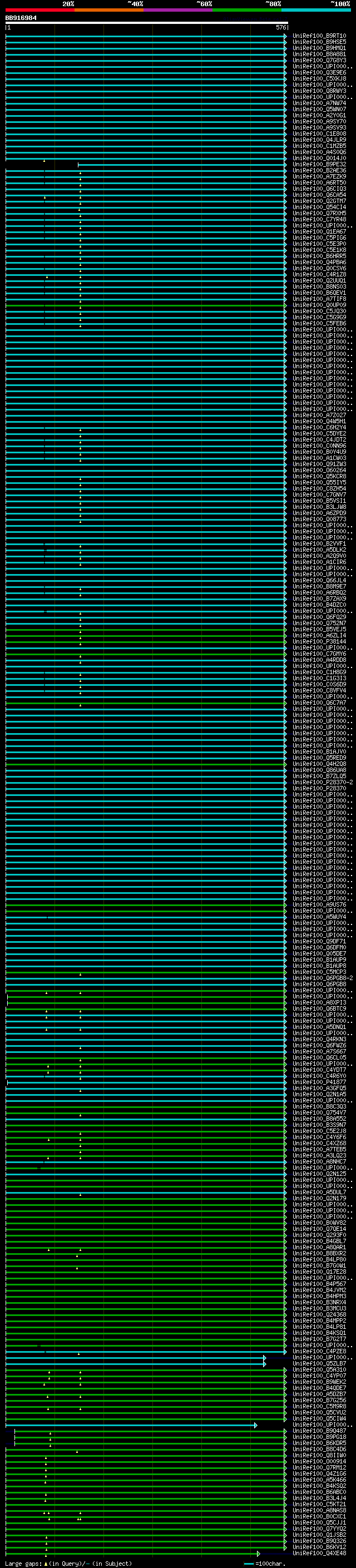Select hit UniRef100_B8NS03

319,286
